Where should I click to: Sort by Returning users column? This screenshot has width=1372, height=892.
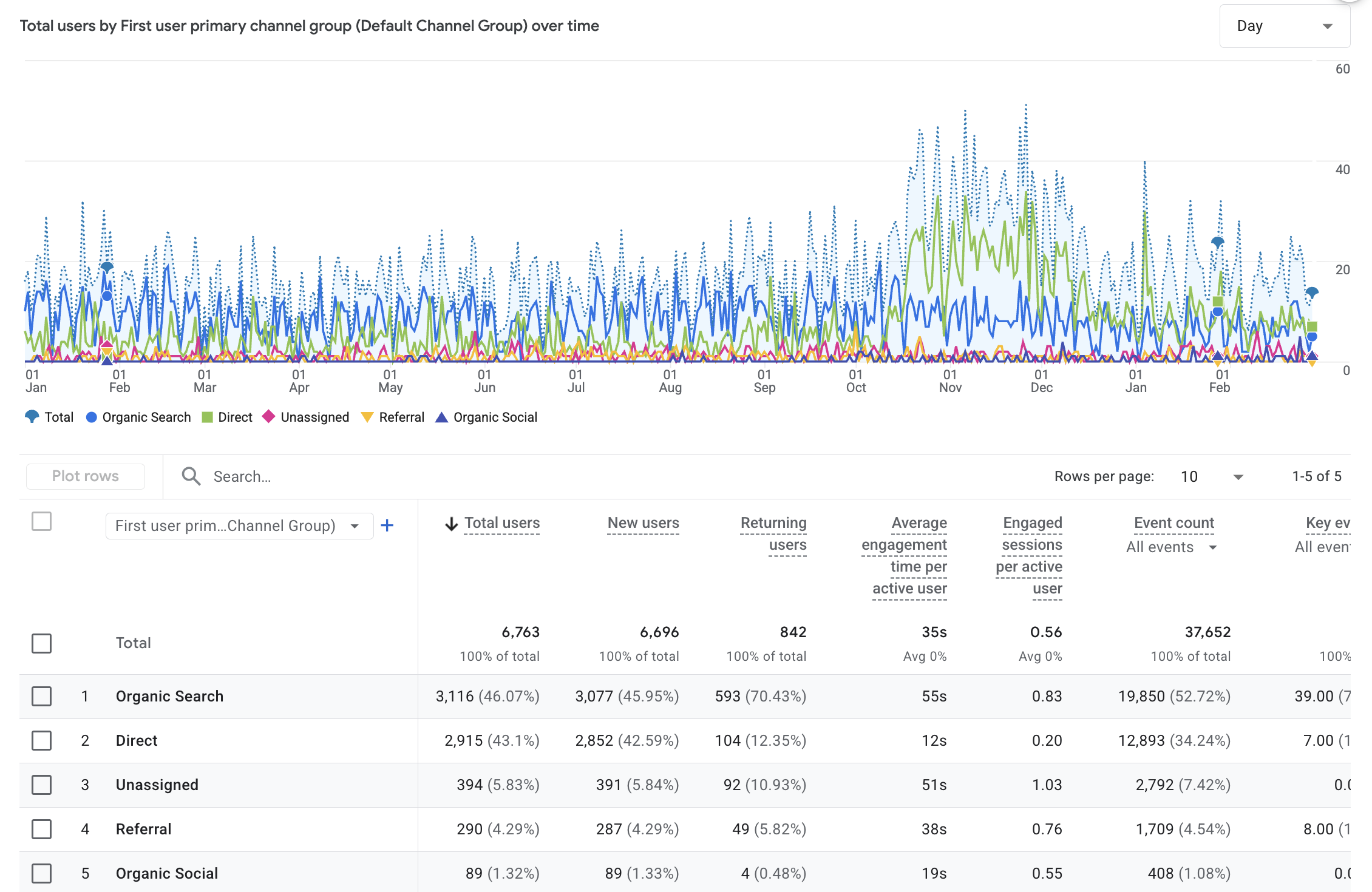[x=773, y=534]
